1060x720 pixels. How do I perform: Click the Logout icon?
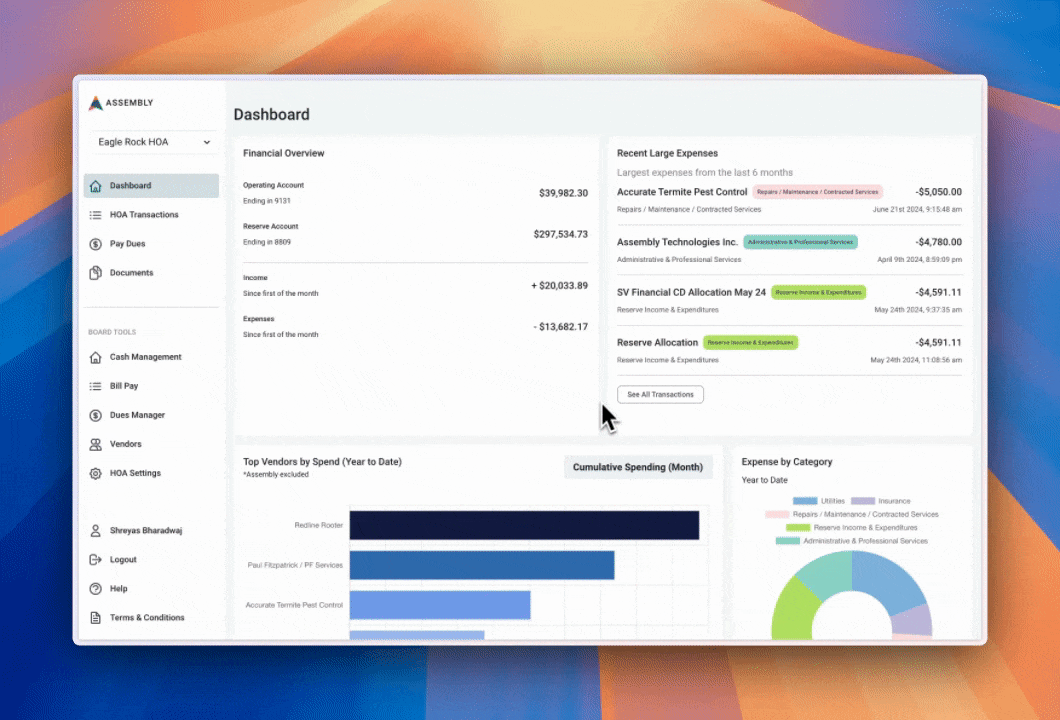click(x=96, y=560)
